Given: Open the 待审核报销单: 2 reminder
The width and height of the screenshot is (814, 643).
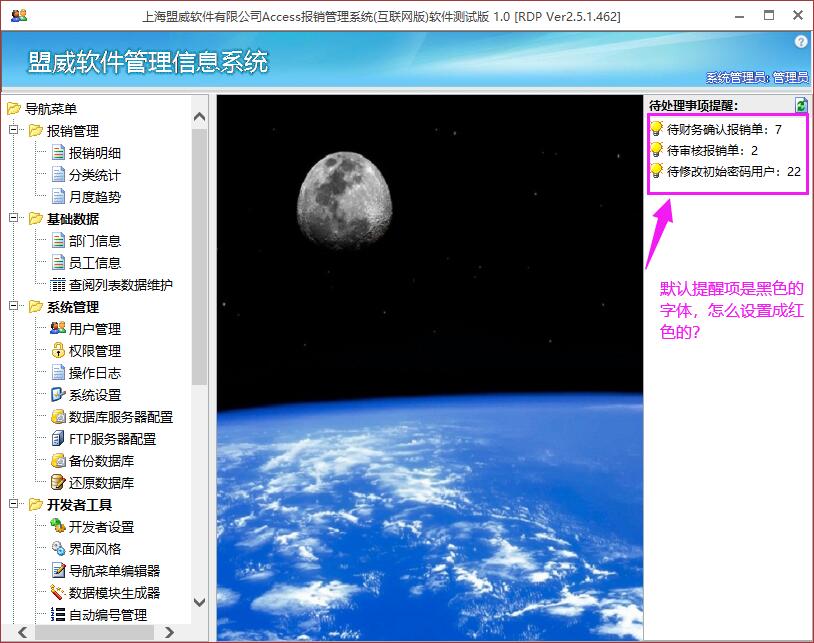Looking at the screenshot, I should point(712,151).
